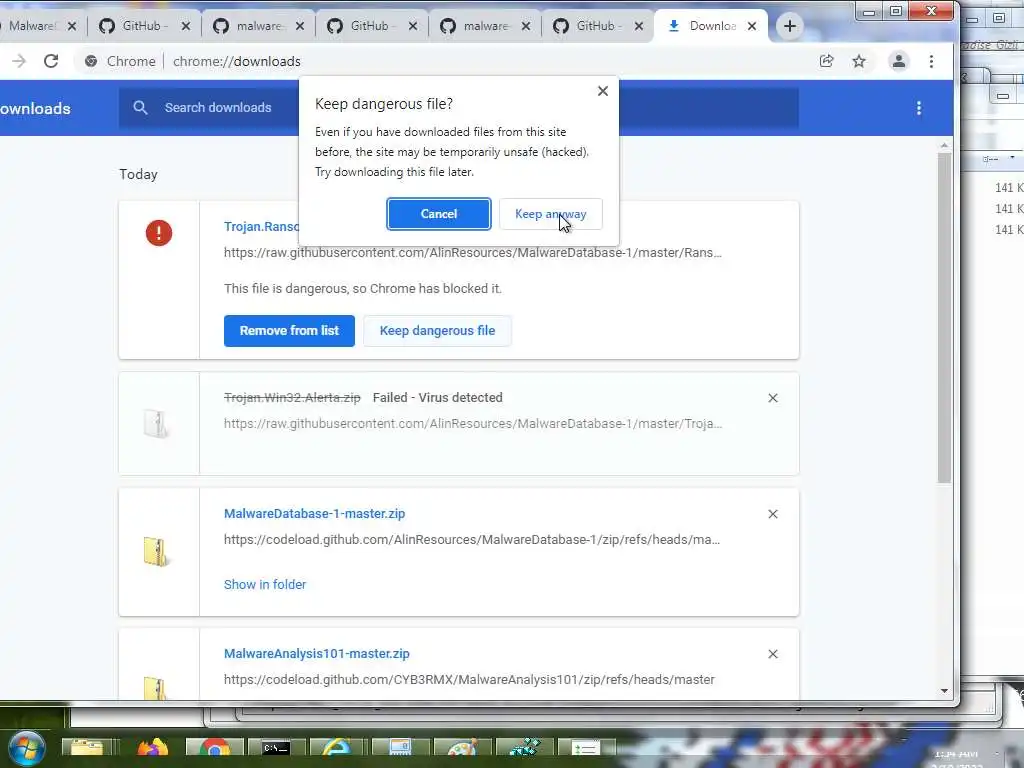Close the Downloads tab
The image size is (1024, 768).
(x=752, y=26)
